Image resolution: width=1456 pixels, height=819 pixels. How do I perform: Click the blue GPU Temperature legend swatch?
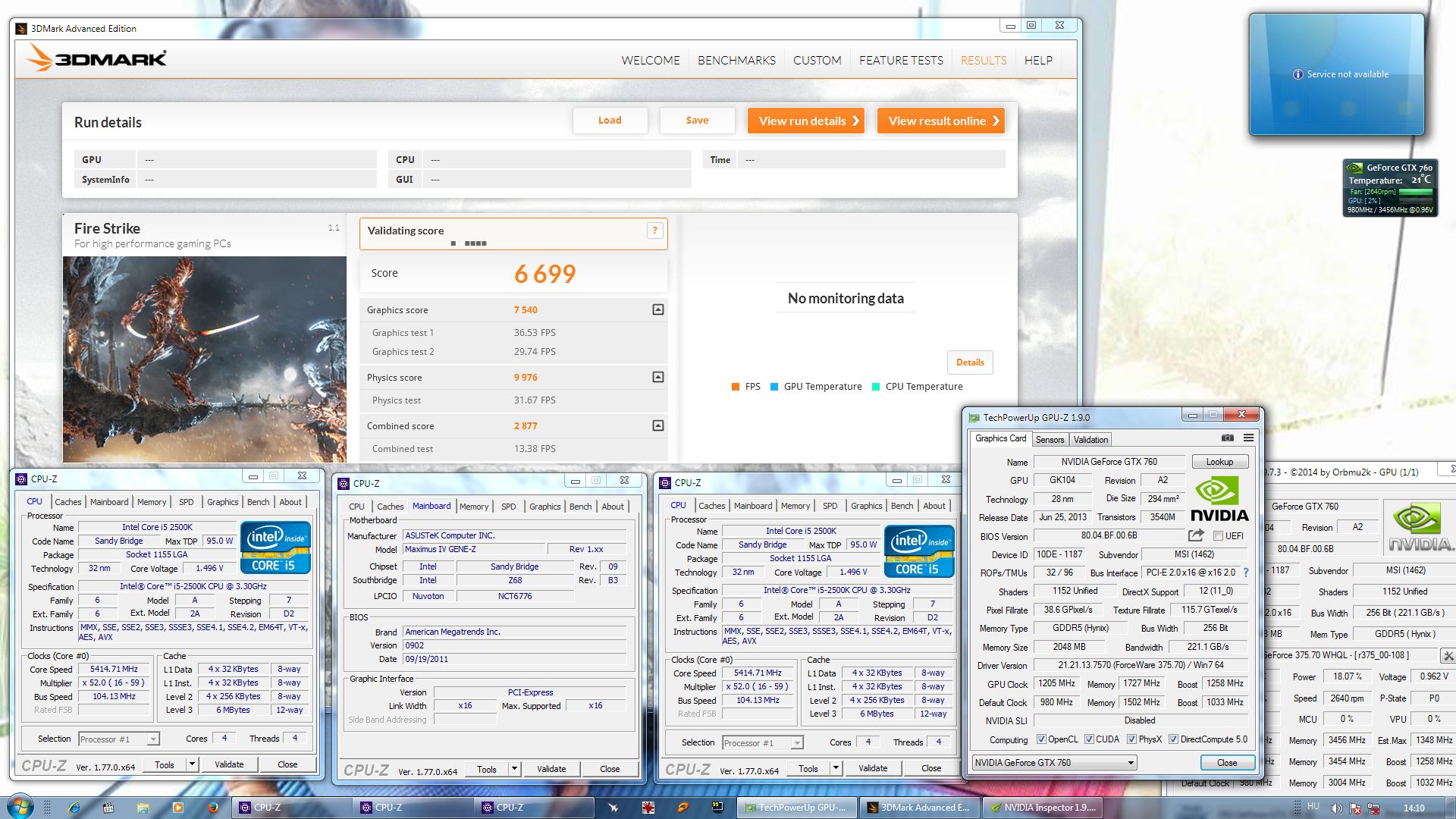(x=774, y=387)
